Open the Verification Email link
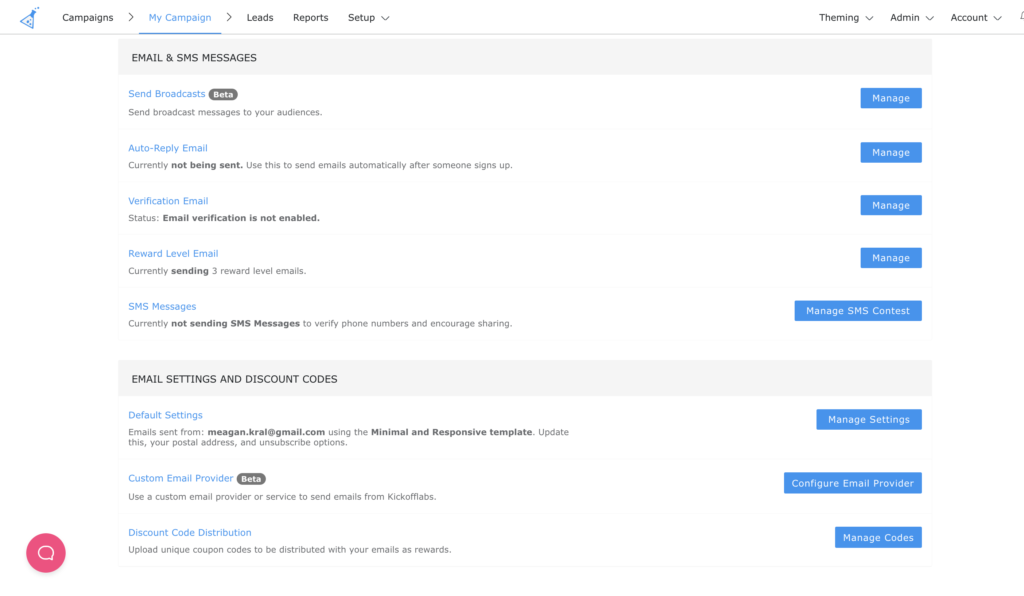Screen dimensions: 1024x596 (168, 201)
